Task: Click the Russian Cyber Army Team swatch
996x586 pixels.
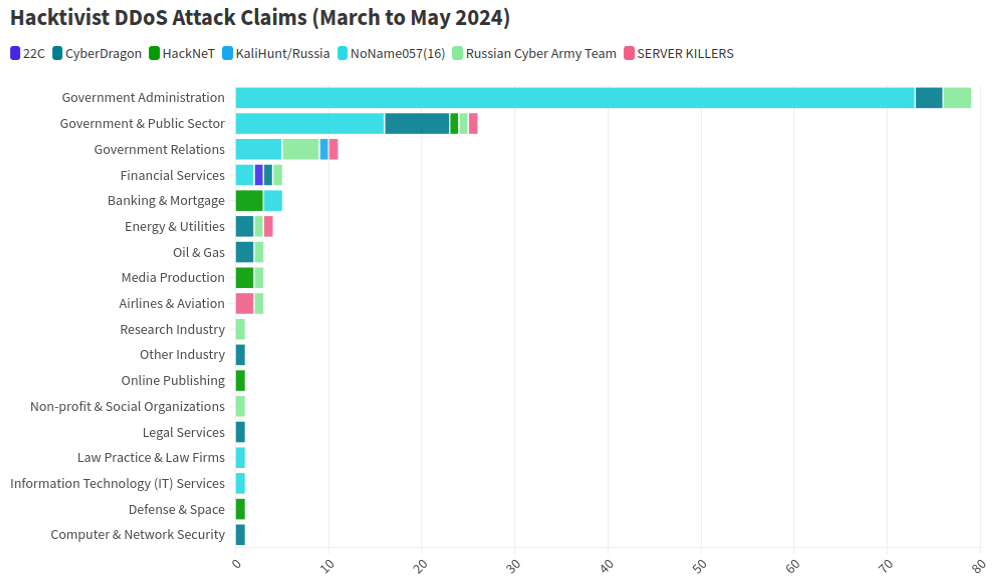Action: pos(457,53)
